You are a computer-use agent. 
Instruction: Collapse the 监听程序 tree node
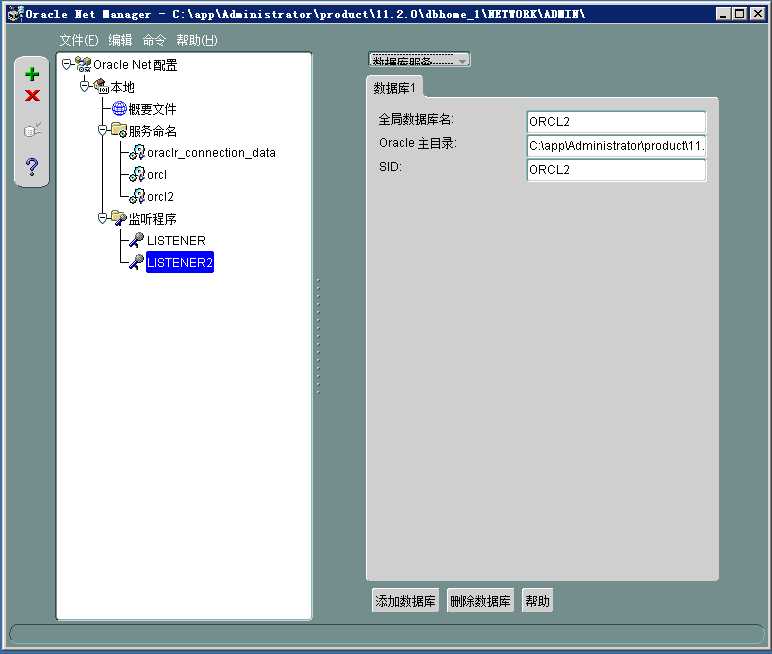(102, 218)
